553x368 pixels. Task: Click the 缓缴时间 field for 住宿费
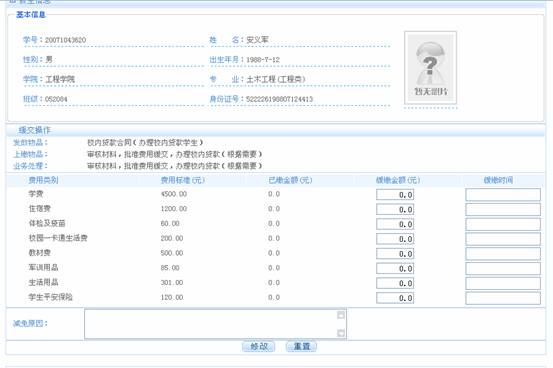[x=503, y=210]
